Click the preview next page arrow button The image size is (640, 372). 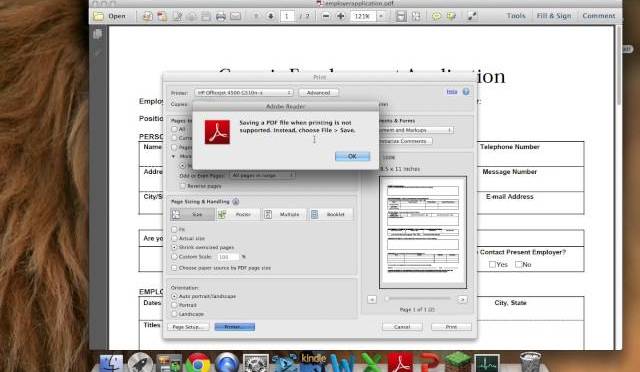pos(462,299)
